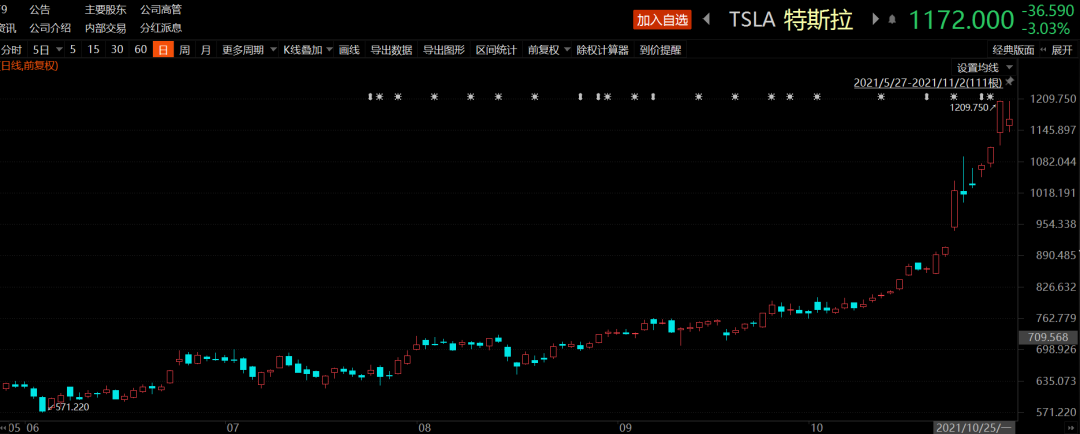Screen dimensions: 1080x434
Task: Click the 826.632 price axis value
Action: point(1054,287)
